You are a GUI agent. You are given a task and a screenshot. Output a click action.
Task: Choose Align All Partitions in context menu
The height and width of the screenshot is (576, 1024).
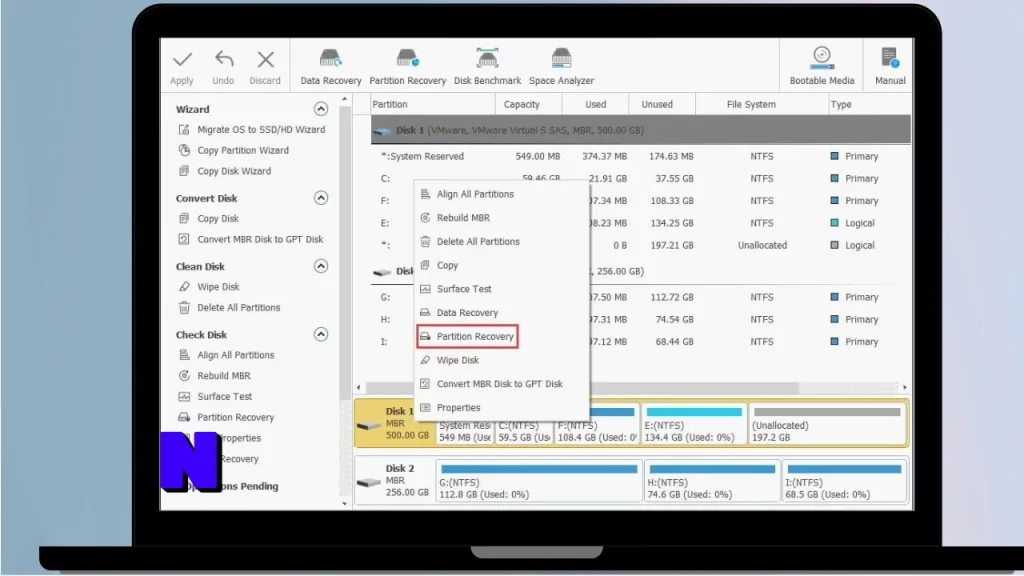click(502, 194)
